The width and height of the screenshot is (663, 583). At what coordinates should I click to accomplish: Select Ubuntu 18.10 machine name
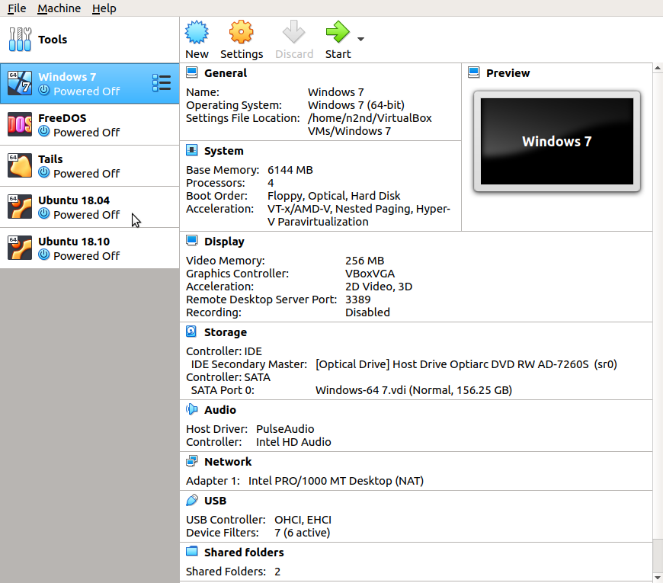click(74, 241)
